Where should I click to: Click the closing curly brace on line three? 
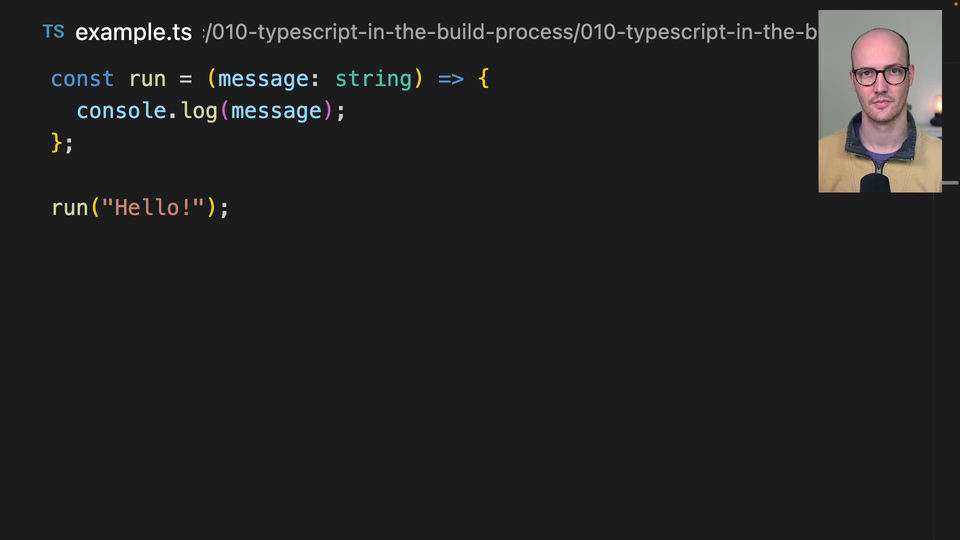coord(56,143)
